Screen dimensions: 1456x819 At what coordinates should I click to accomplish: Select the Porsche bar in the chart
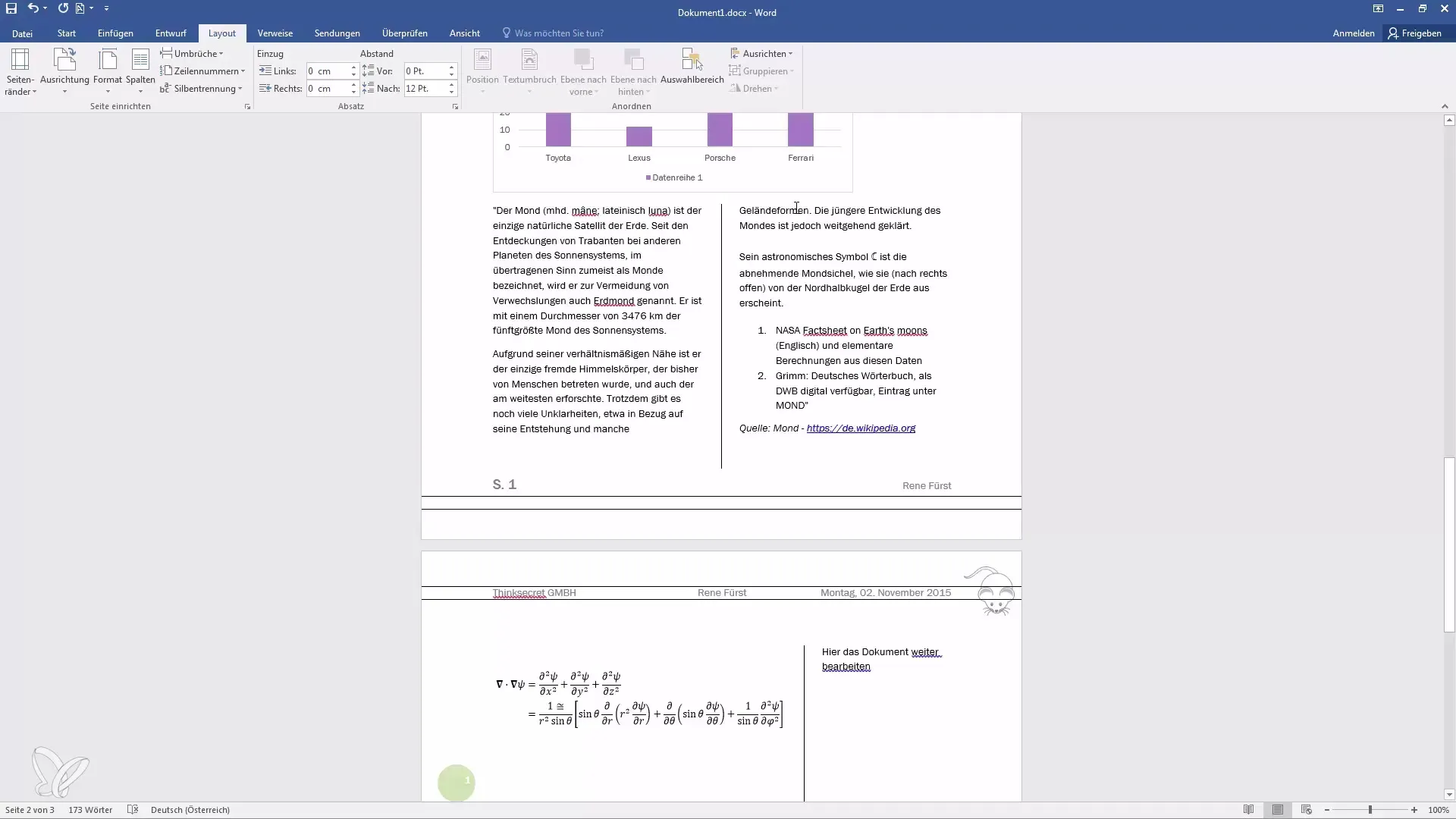pyautogui.click(x=720, y=130)
